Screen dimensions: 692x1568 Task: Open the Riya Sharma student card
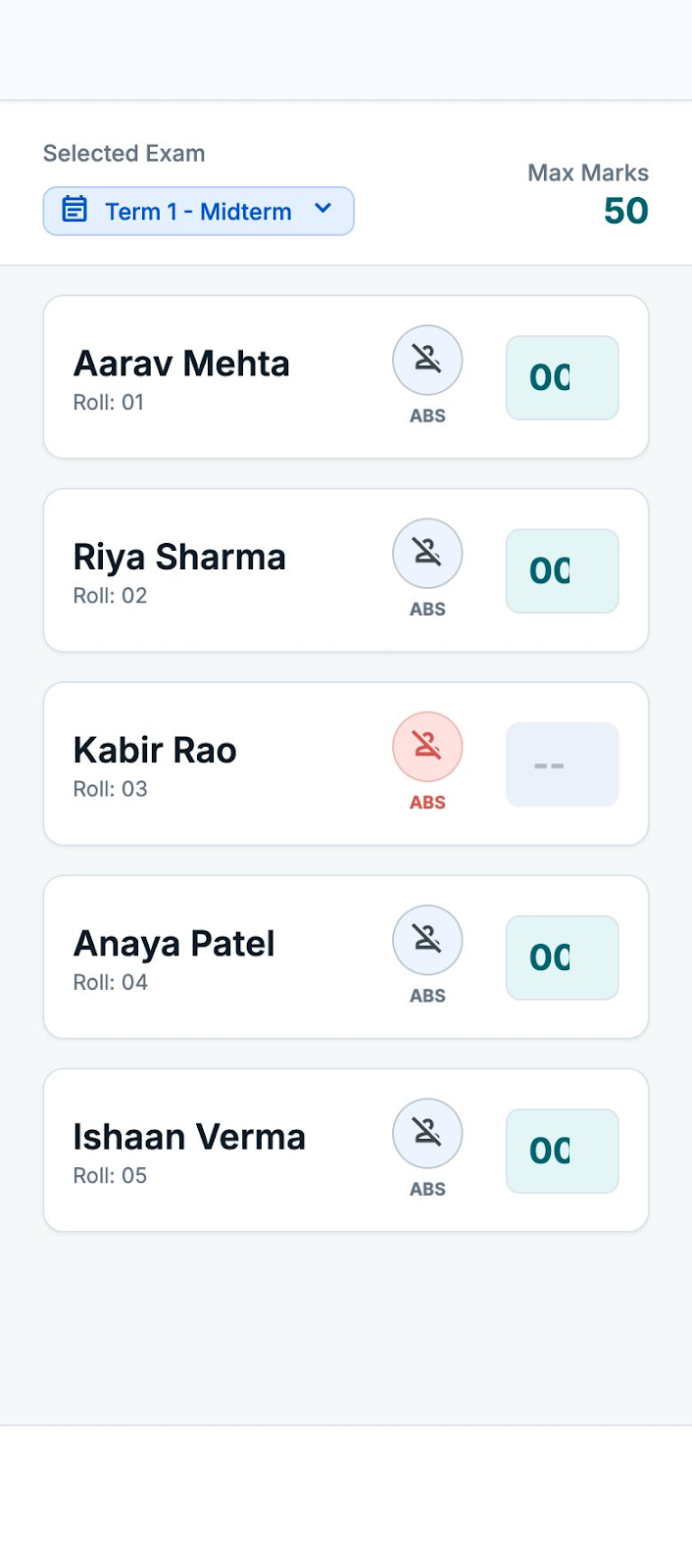(x=346, y=570)
